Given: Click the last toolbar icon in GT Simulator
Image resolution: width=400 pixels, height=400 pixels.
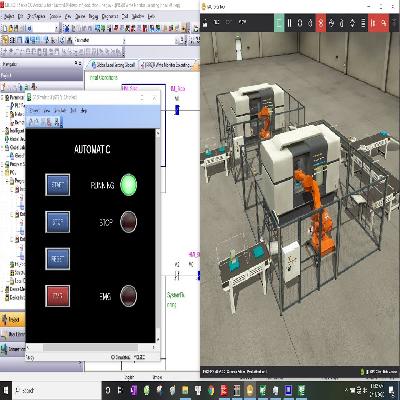Looking at the screenshot, I should (57, 122).
